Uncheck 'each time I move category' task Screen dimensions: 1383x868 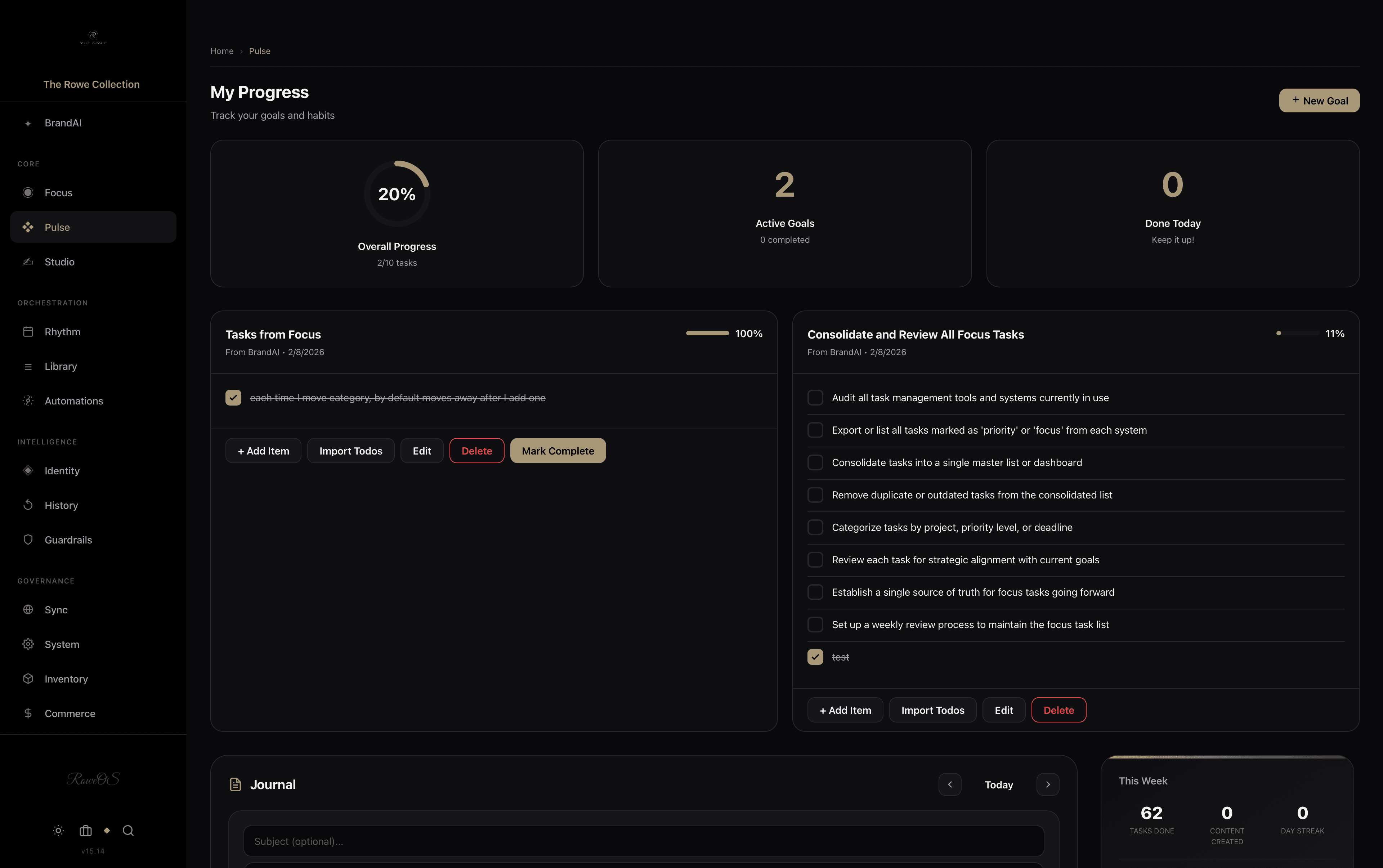[233, 397]
